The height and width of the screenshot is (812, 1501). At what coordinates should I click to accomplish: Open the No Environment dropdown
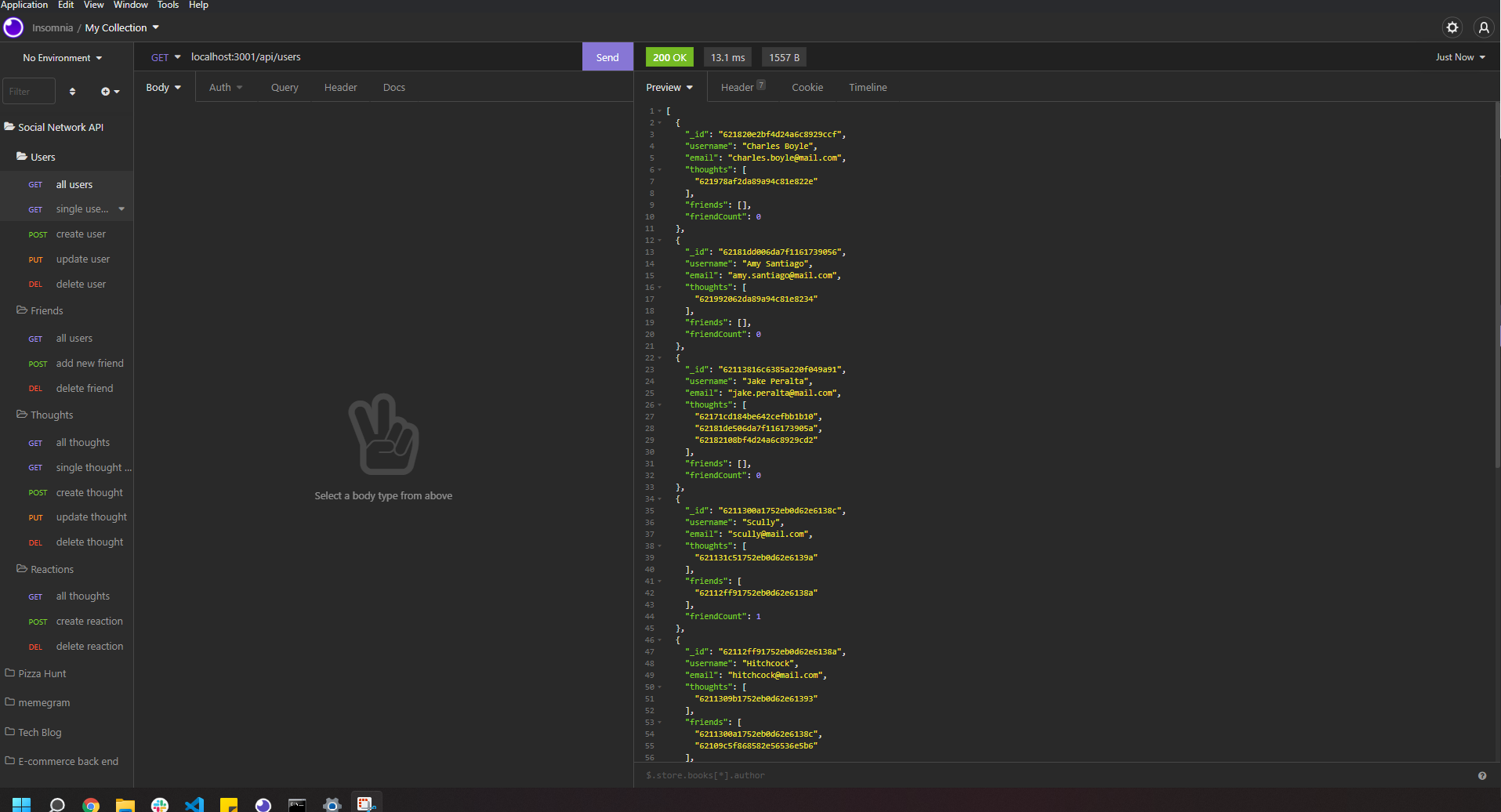point(61,57)
